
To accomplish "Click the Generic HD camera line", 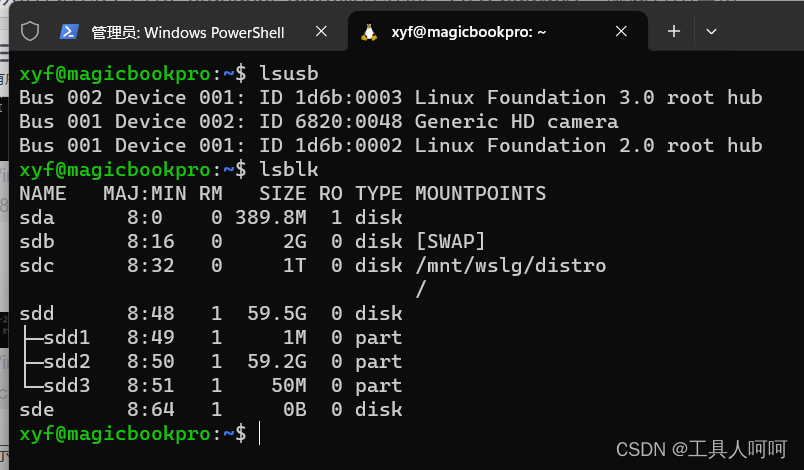I will coord(319,121).
